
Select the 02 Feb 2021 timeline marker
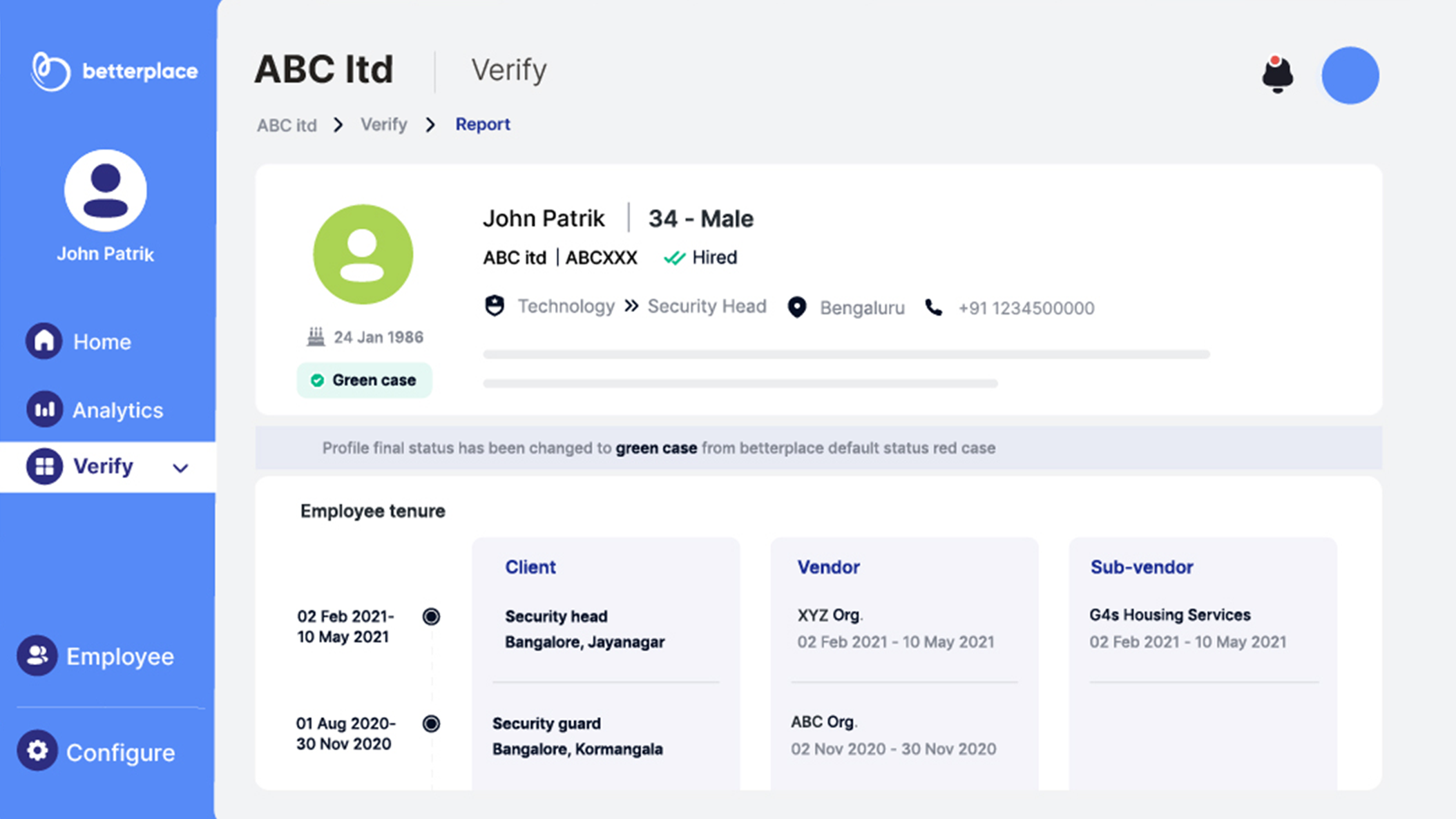pos(431,616)
